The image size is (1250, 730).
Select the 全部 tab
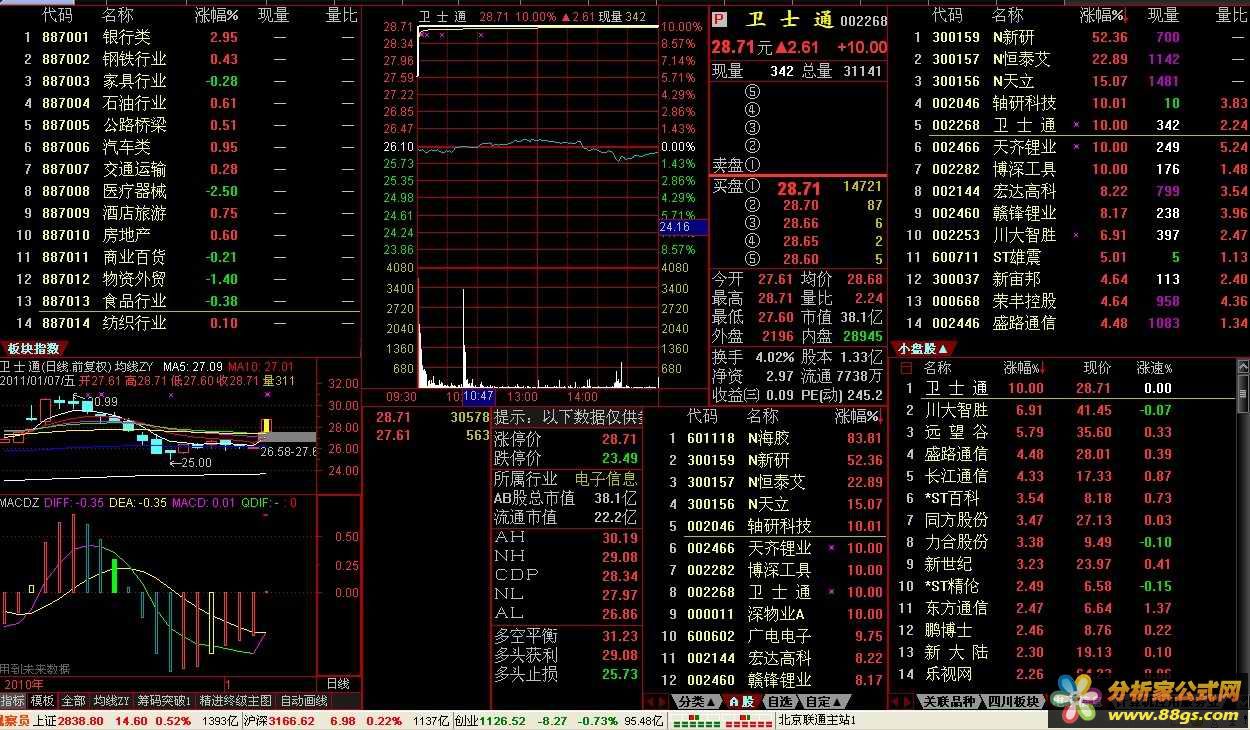click(73, 701)
